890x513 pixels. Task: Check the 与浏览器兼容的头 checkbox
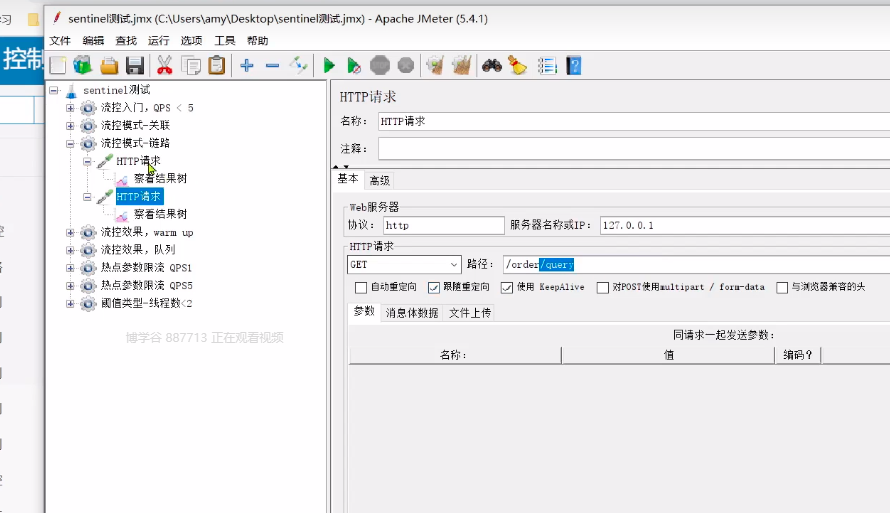[782, 288]
